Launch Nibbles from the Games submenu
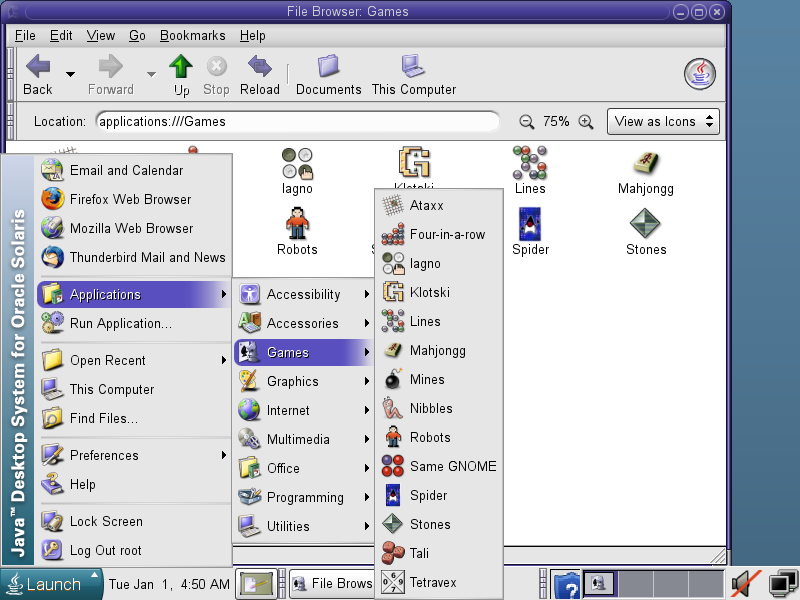This screenshot has width=800, height=600. (x=438, y=408)
